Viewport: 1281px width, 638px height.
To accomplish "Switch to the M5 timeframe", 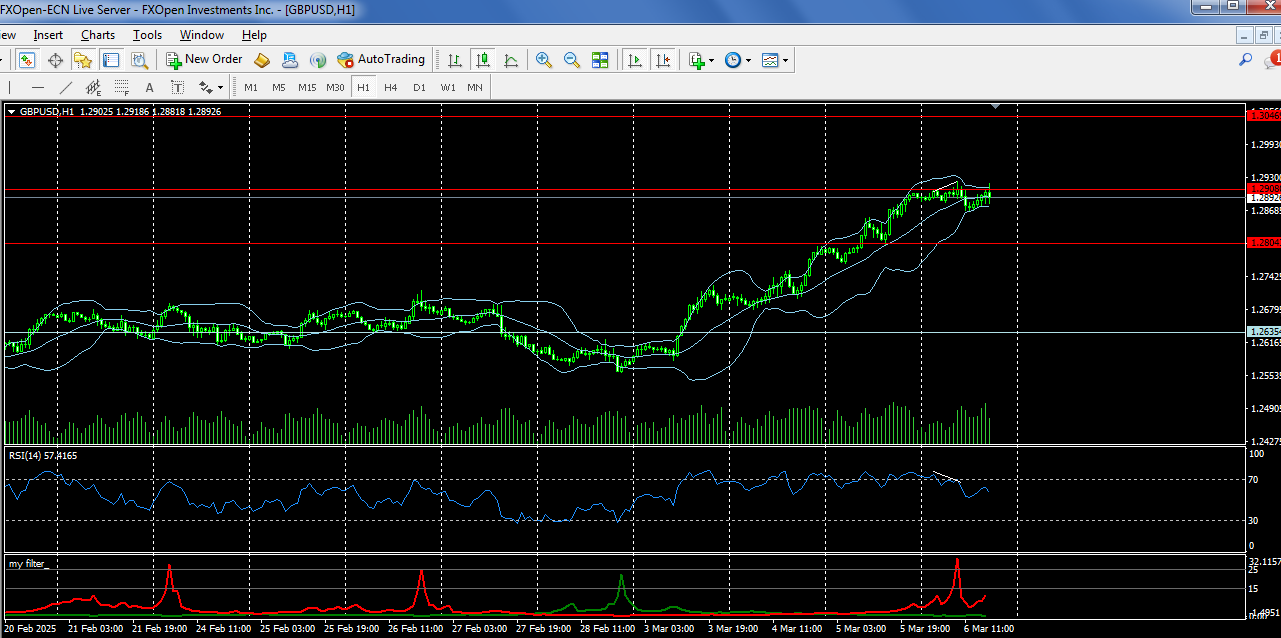I will tap(279, 88).
